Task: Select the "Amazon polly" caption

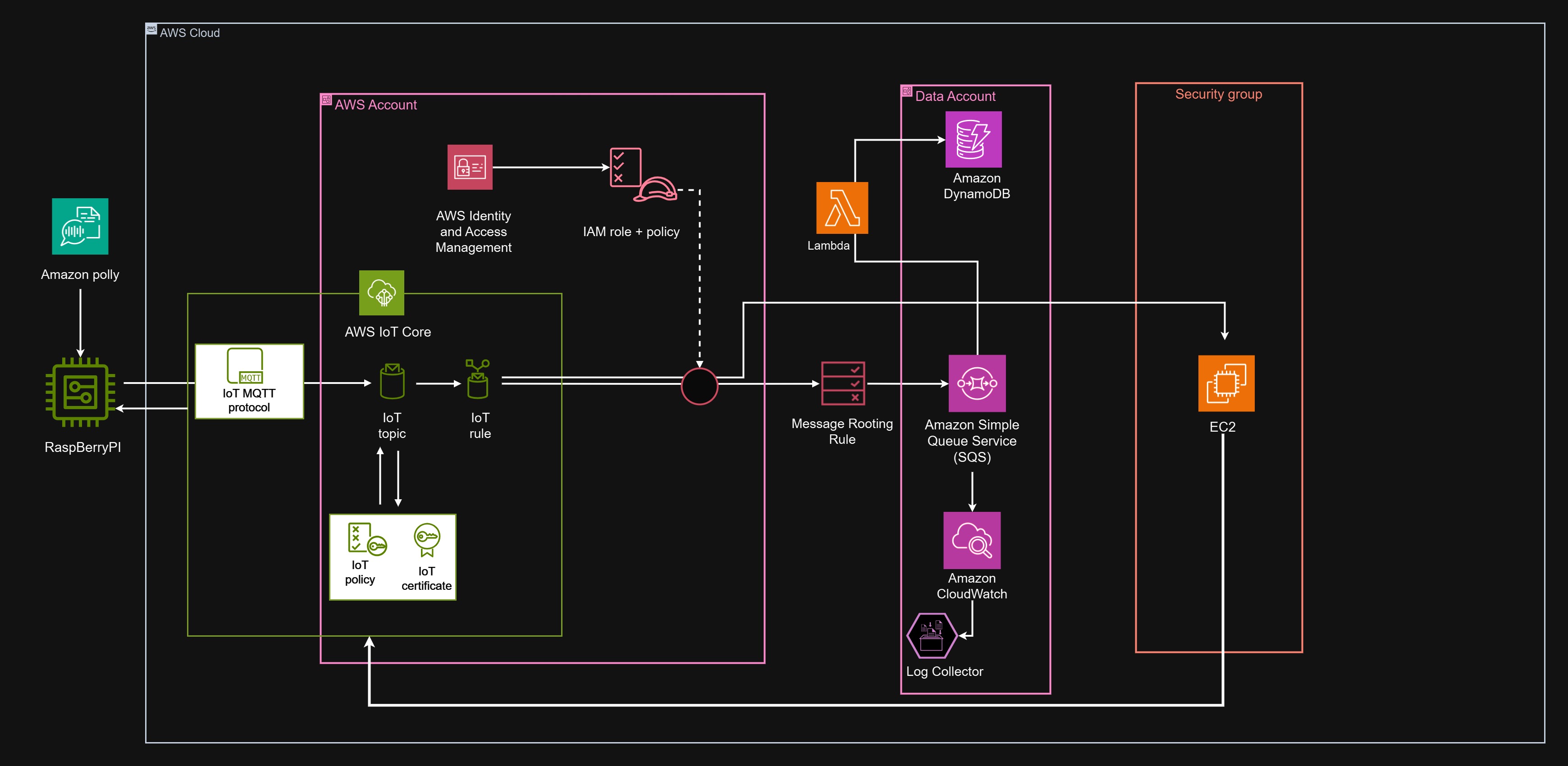Action: pos(80,274)
